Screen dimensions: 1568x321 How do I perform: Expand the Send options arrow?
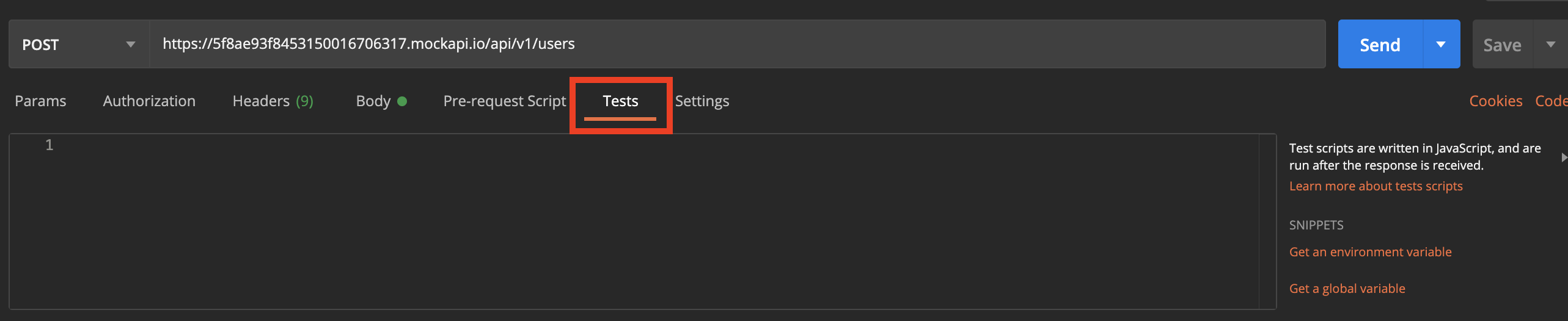tap(1441, 45)
